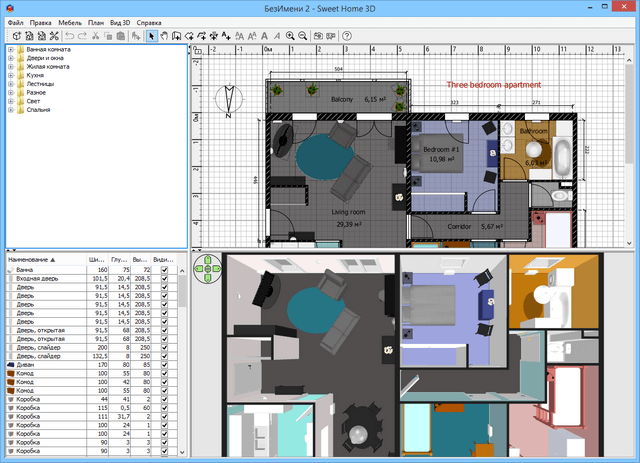Click the scissors cut icon

(x=95, y=36)
